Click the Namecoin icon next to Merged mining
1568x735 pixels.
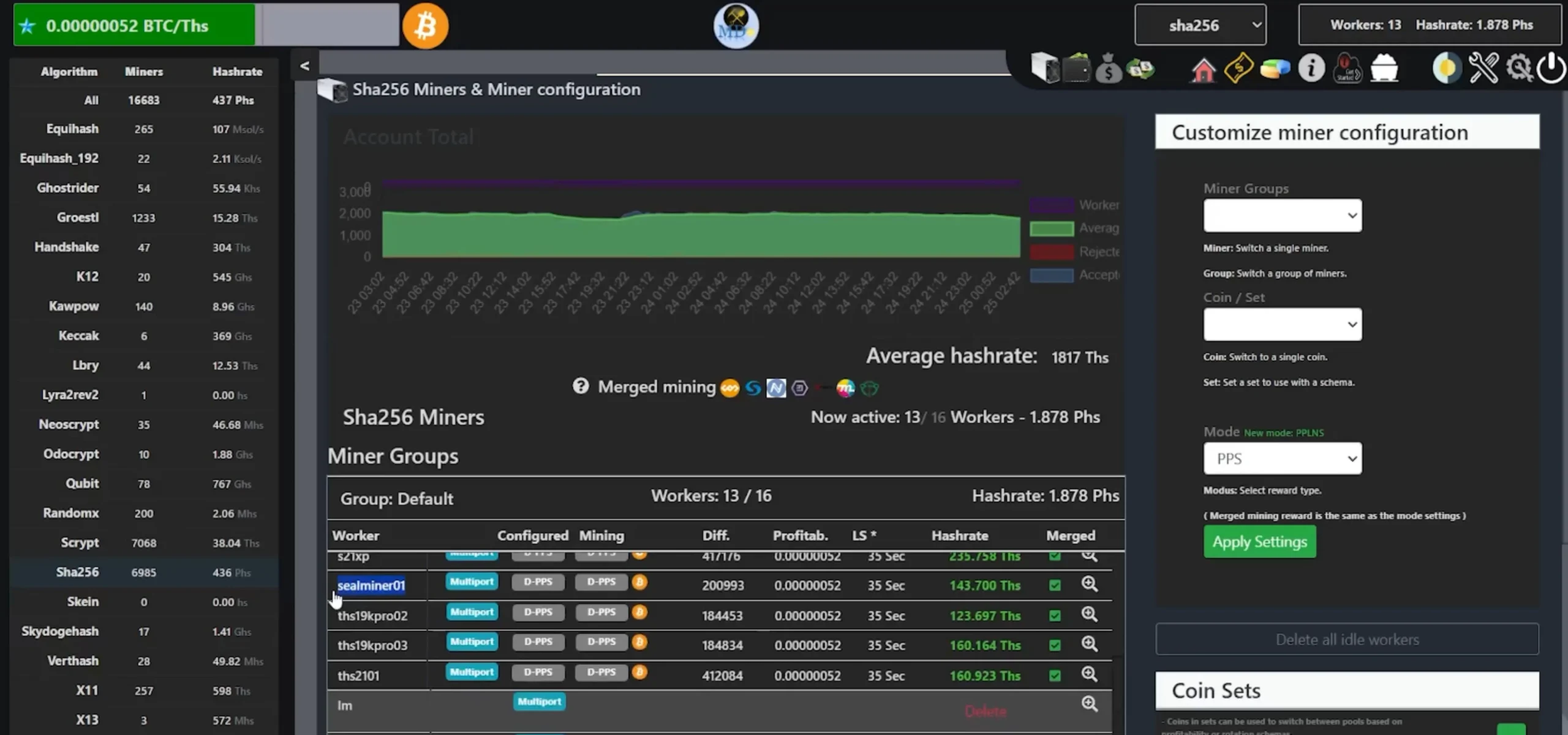[776, 388]
